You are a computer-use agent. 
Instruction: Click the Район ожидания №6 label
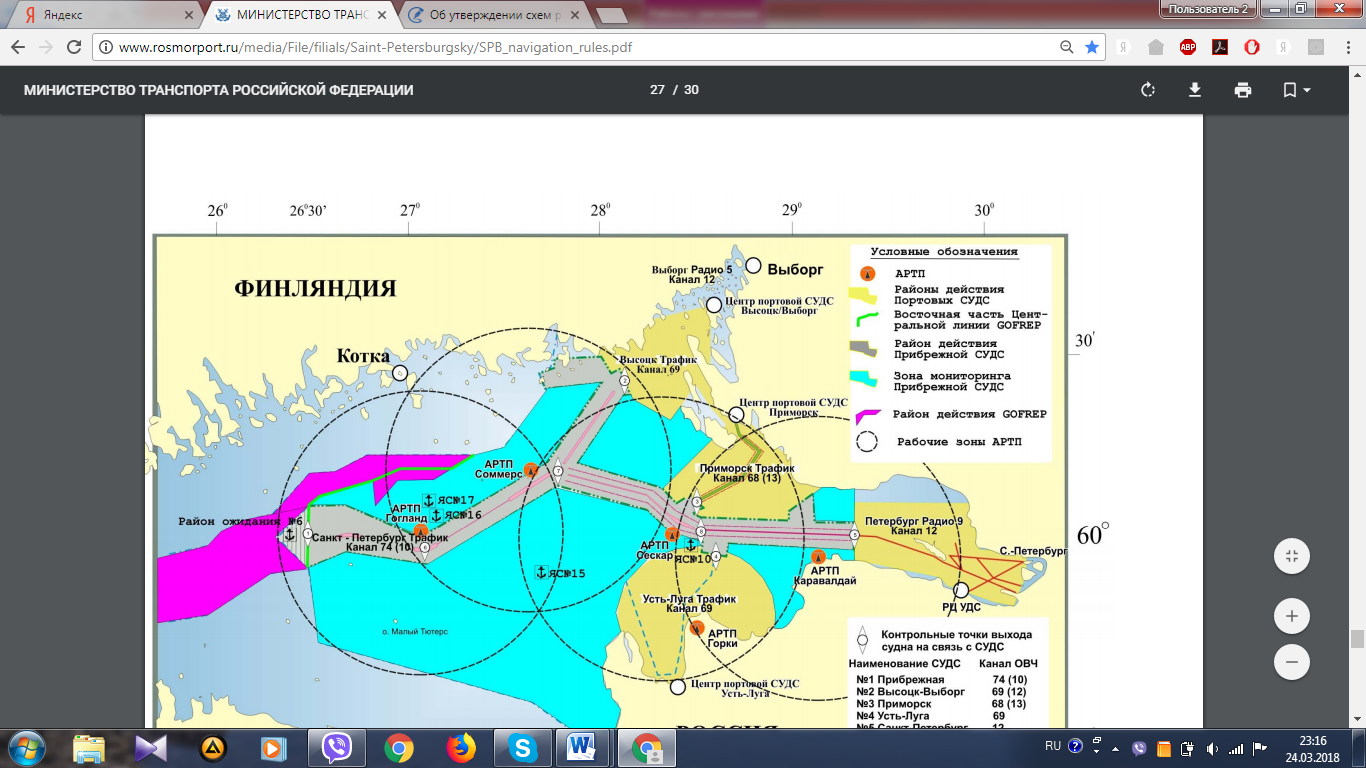point(240,521)
